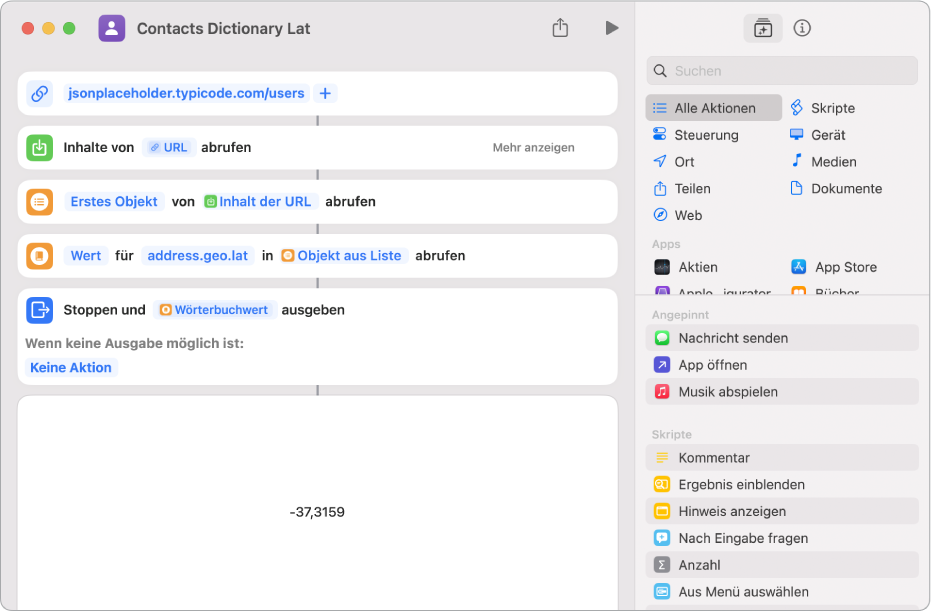Click the Angepinnt section header

[x=680, y=315]
